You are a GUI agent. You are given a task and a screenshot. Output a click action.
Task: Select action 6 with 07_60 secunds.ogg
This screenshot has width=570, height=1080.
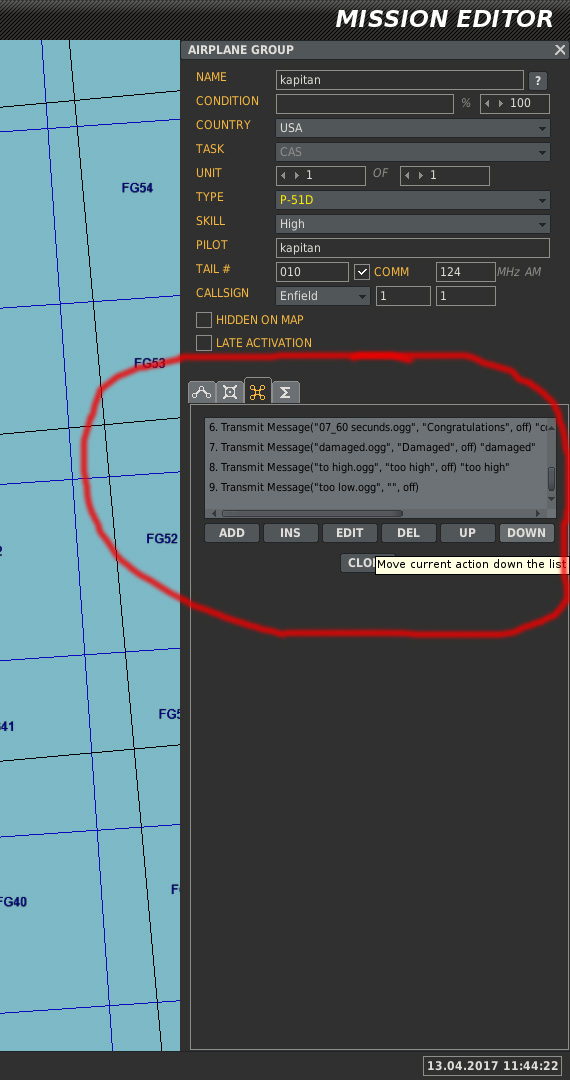coord(376,428)
